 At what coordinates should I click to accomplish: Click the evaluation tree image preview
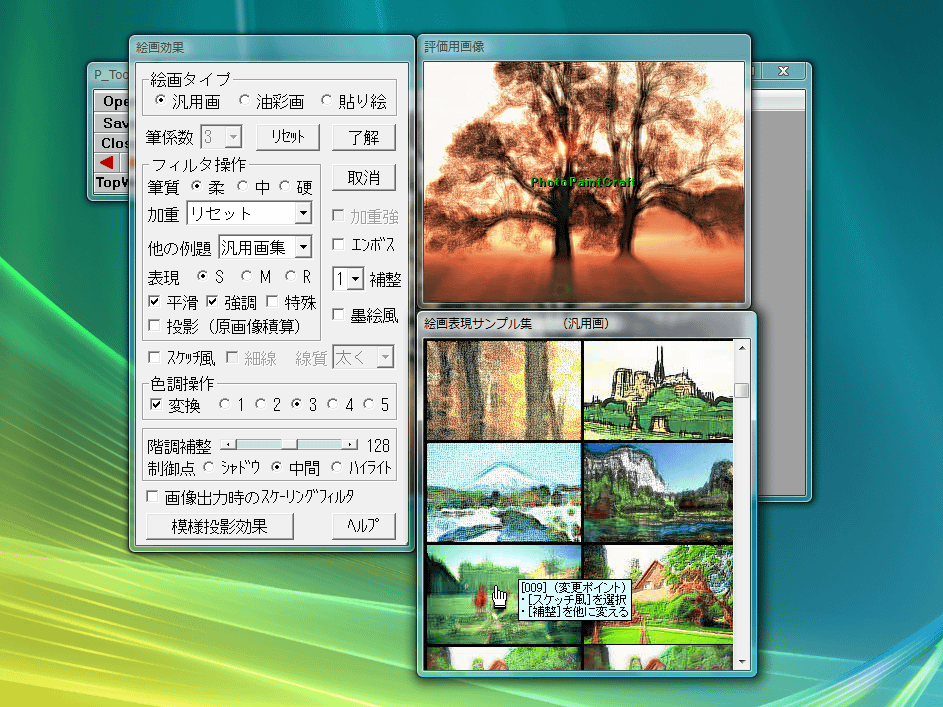coord(583,182)
